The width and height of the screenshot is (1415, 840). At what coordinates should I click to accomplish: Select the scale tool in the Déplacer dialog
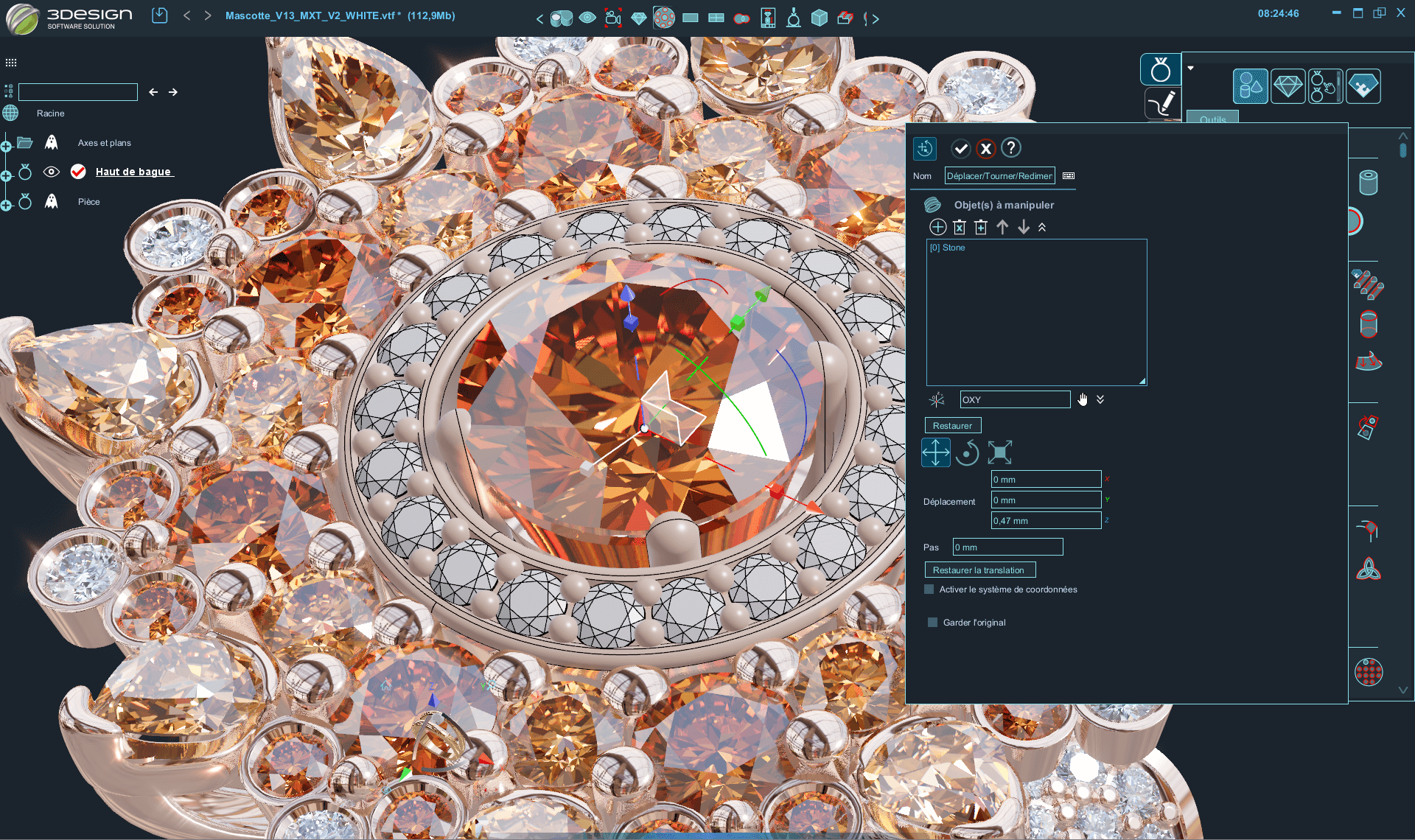(1000, 452)
